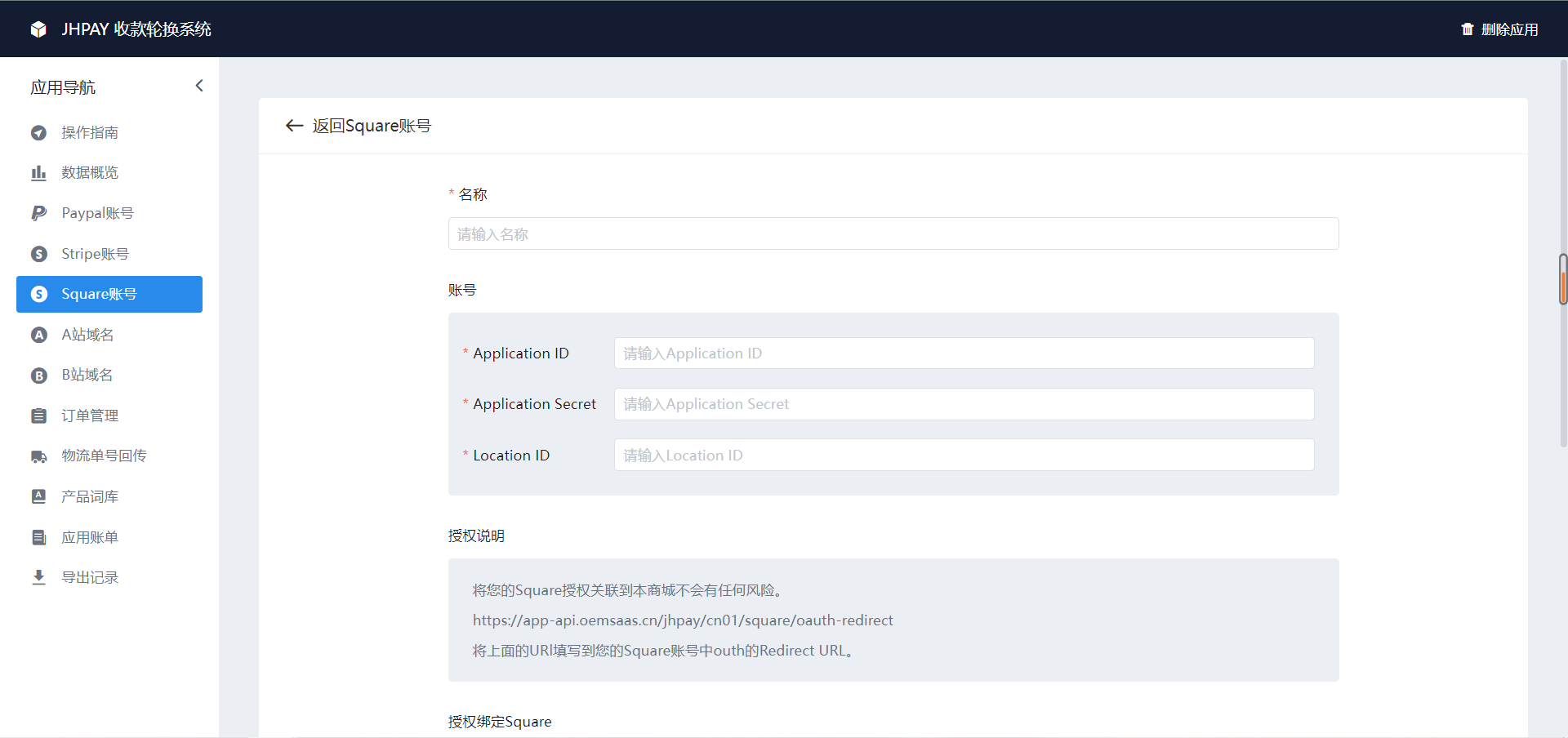The height and width of the screenshot is (738, 1568).
Task: Open 导出记录 in sidebar
Action: [109, 577]
